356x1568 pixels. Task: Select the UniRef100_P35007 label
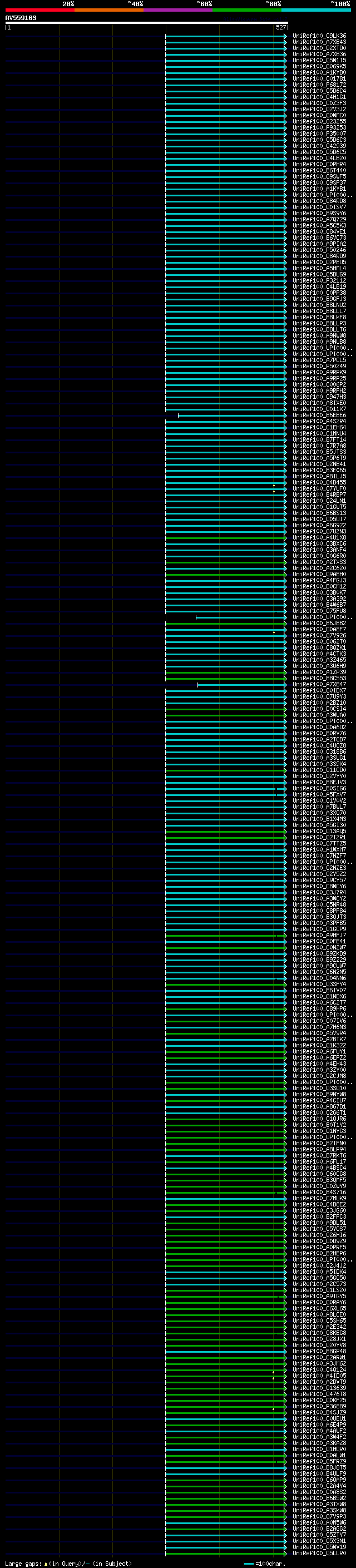[x=319, y=134]
